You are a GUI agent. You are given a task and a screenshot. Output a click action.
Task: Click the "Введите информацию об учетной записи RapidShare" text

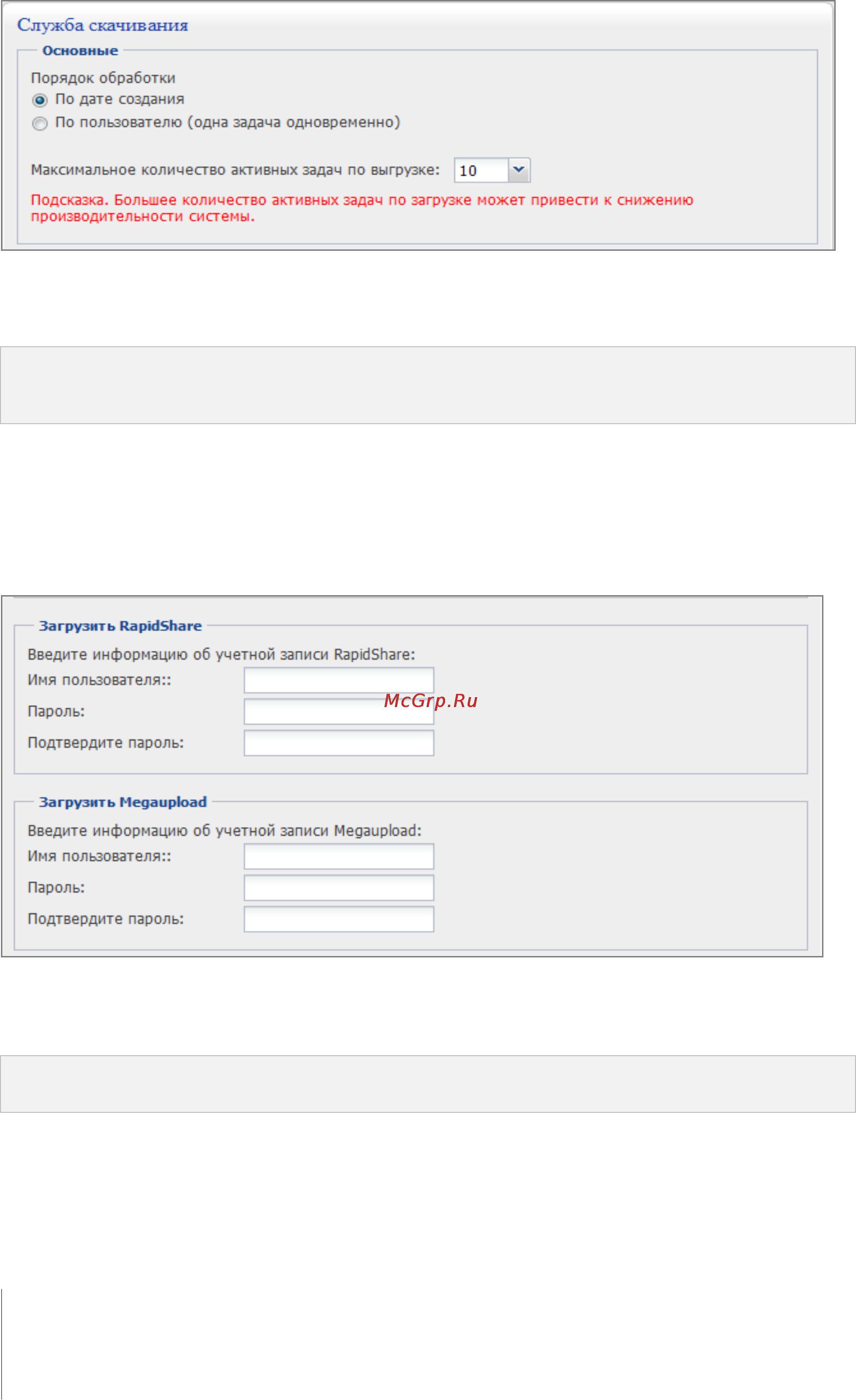coord(221,655)
